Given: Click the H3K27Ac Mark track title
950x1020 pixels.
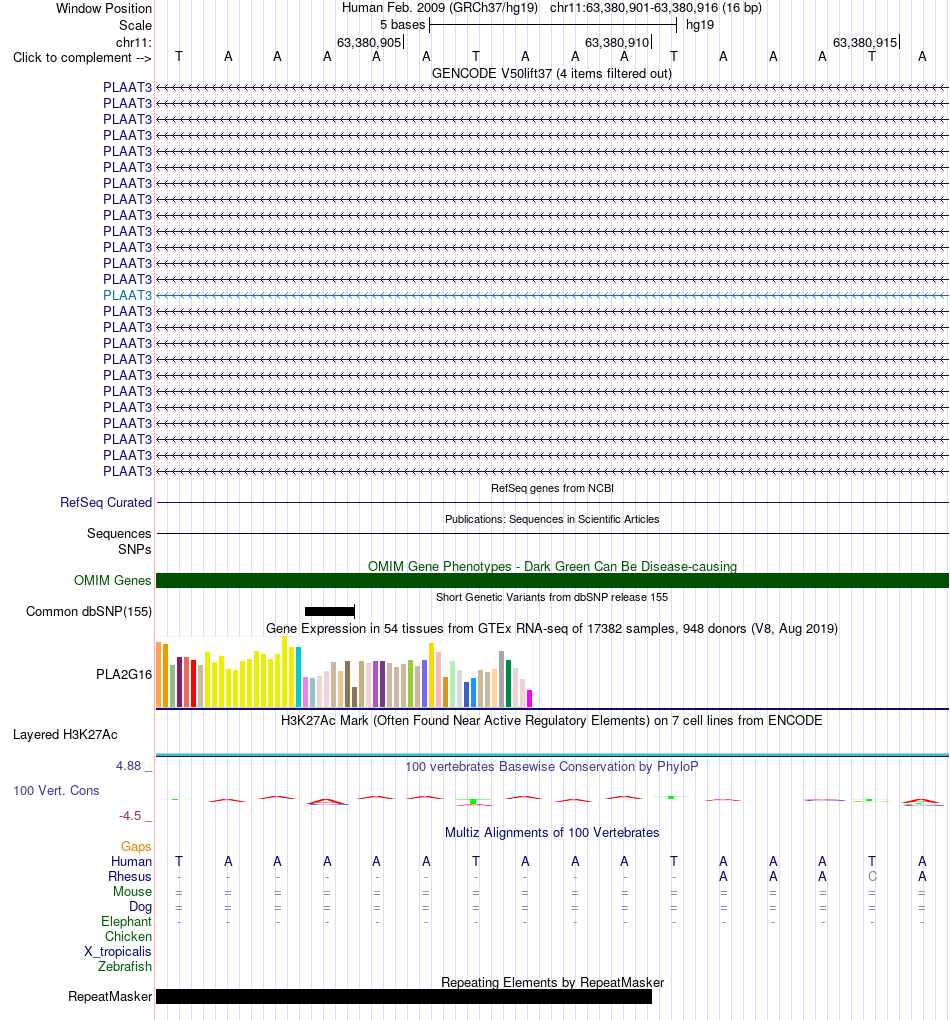Looking at the screenshot, I should [552, 721].
